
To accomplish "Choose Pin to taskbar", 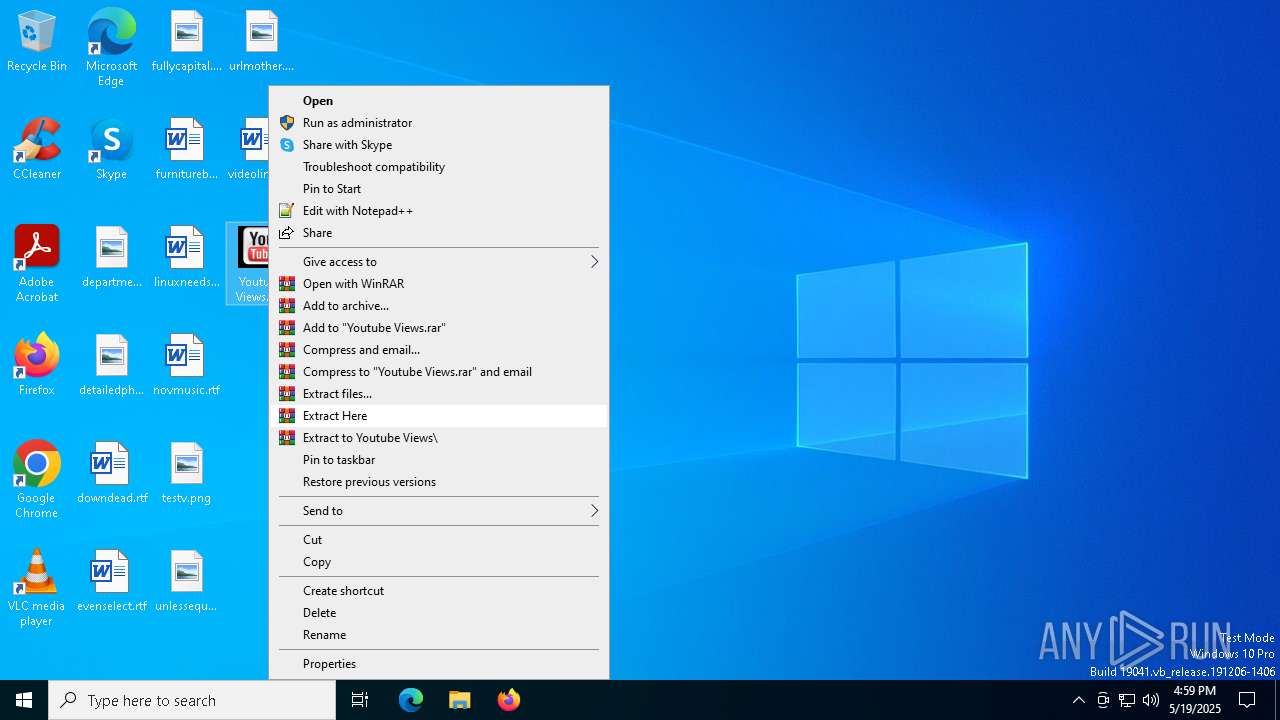I will [x=439, y=460].
